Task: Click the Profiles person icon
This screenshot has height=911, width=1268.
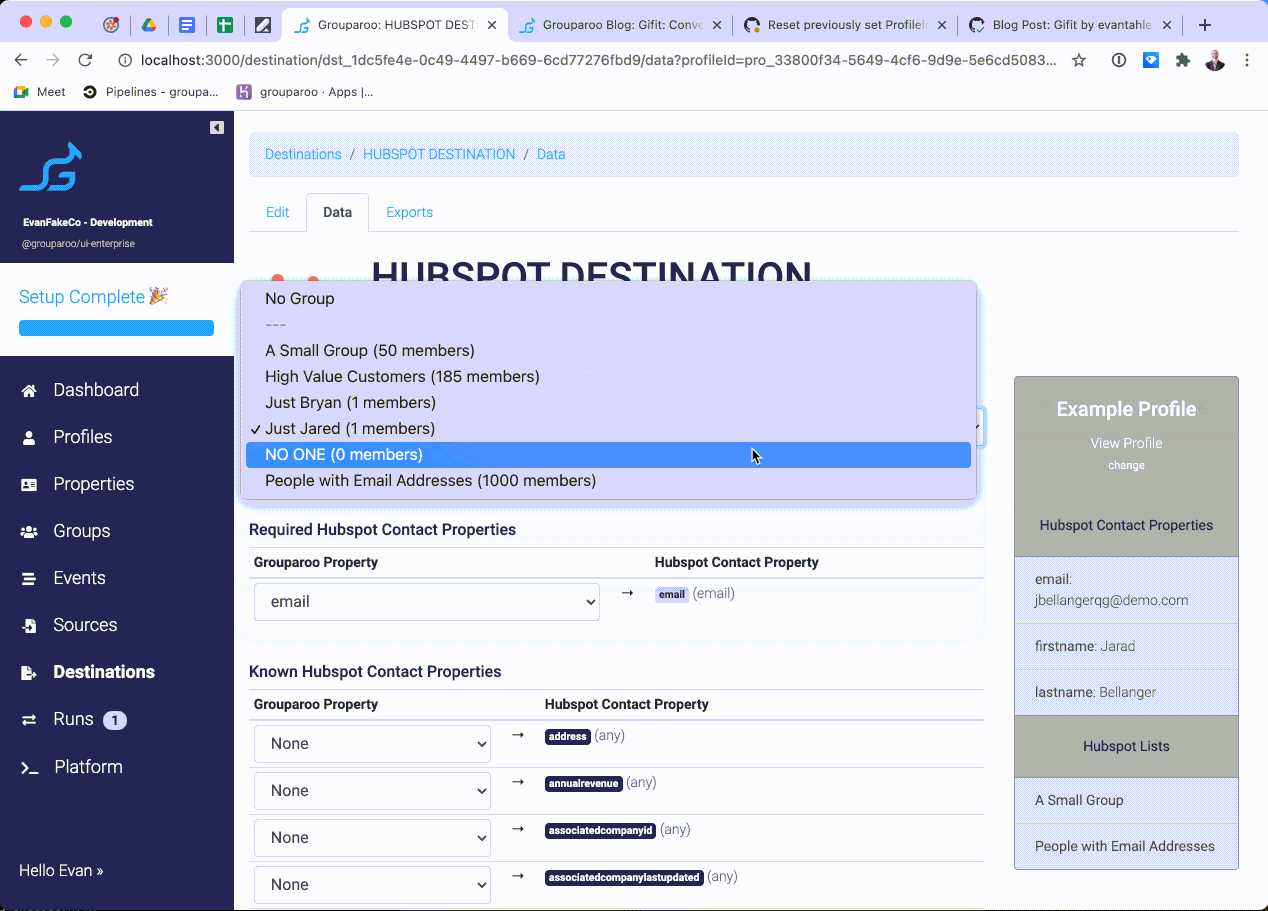Action: tap(29, 438)
